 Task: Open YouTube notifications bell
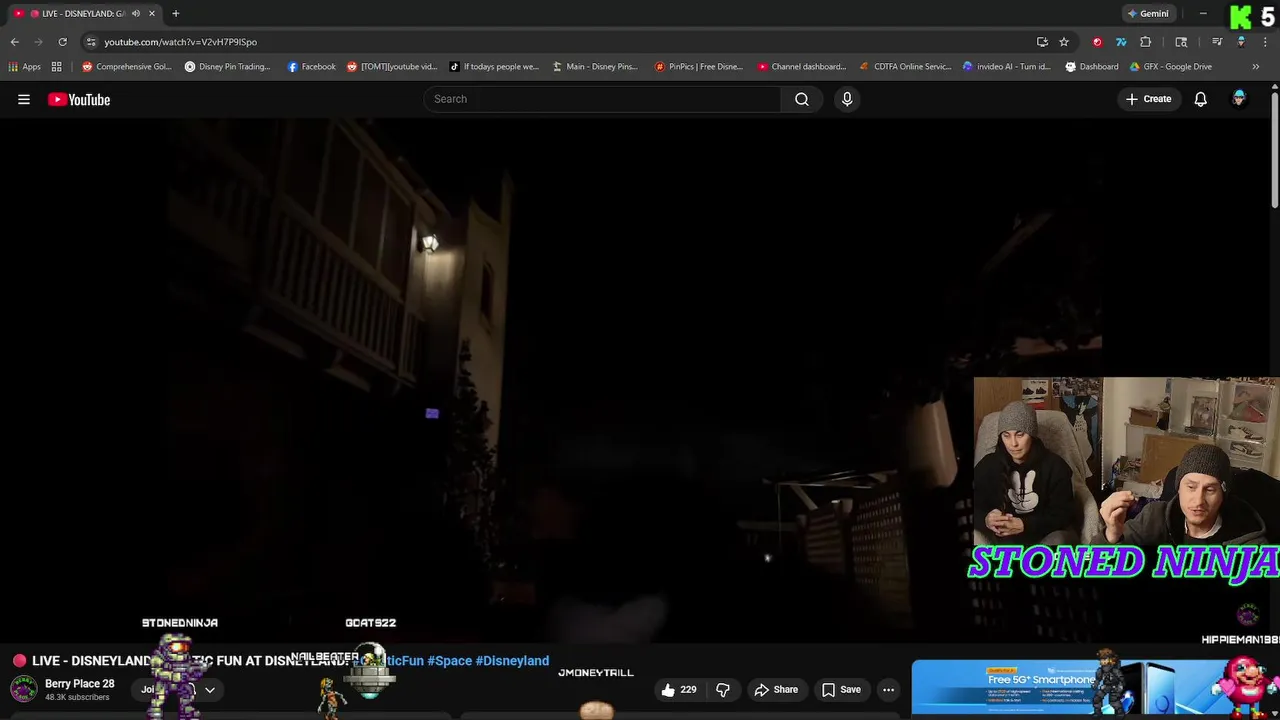pos(1200,99)
